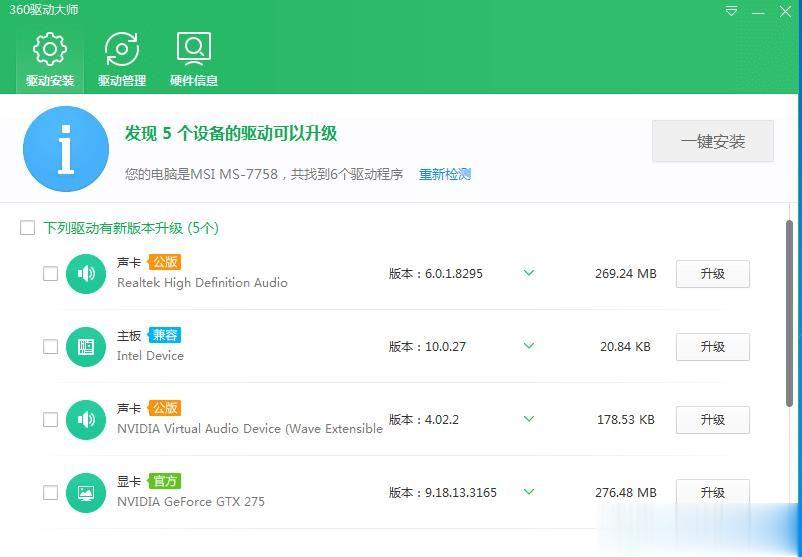Open the 驱动安装 tab
This screenshot has width=802, height=557.
pos(50,59)
